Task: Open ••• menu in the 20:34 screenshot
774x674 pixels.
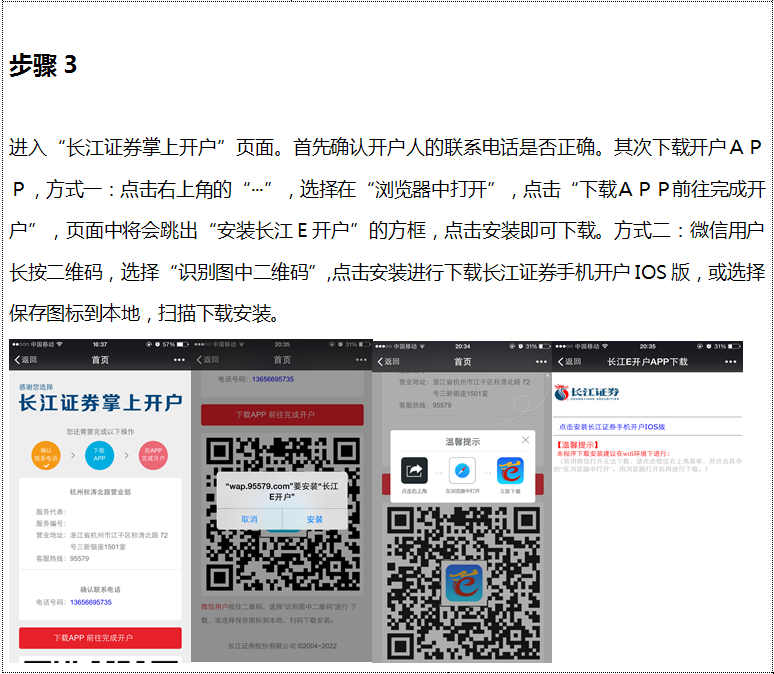Action: point(542,362)
